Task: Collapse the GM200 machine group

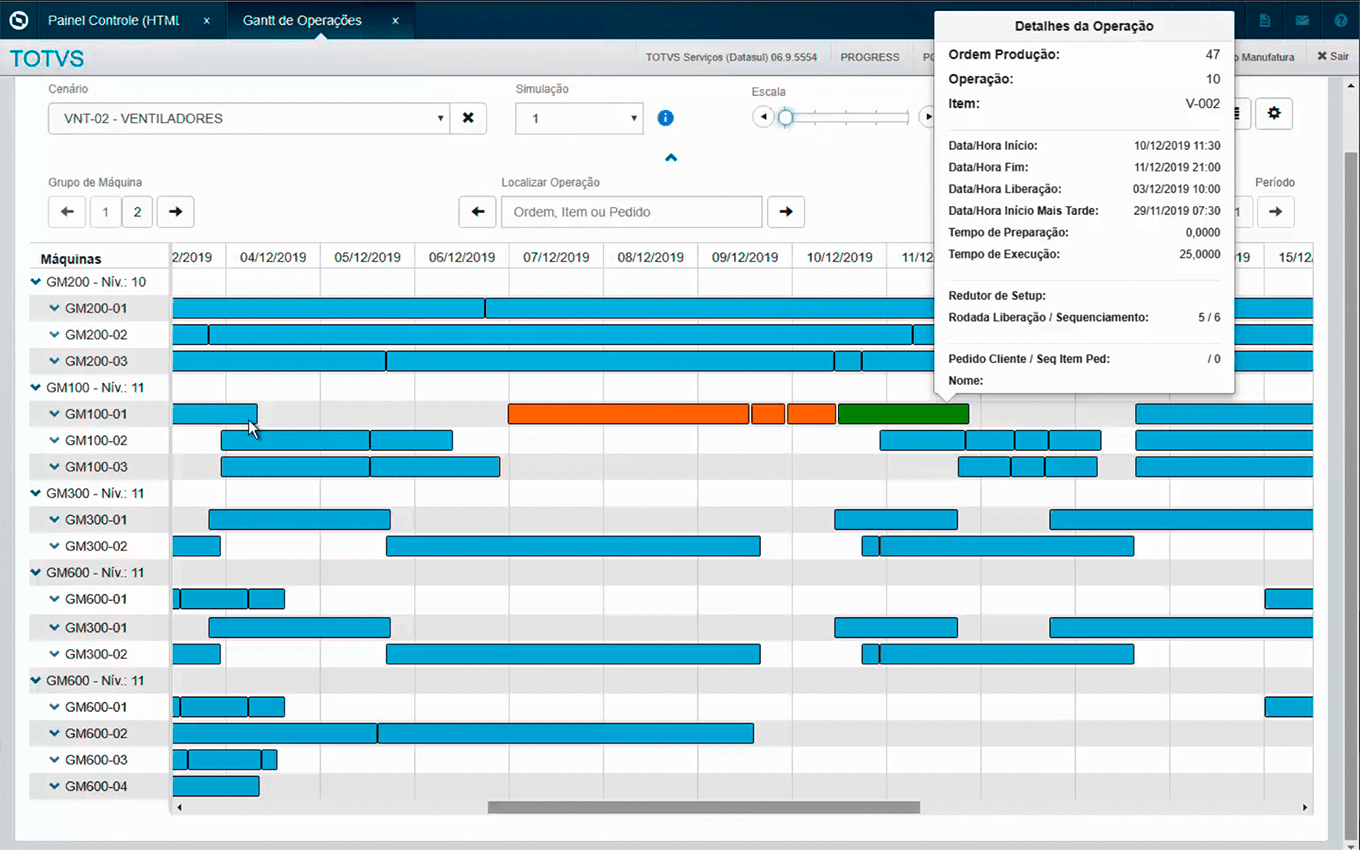Action: (x=37, y=282)
